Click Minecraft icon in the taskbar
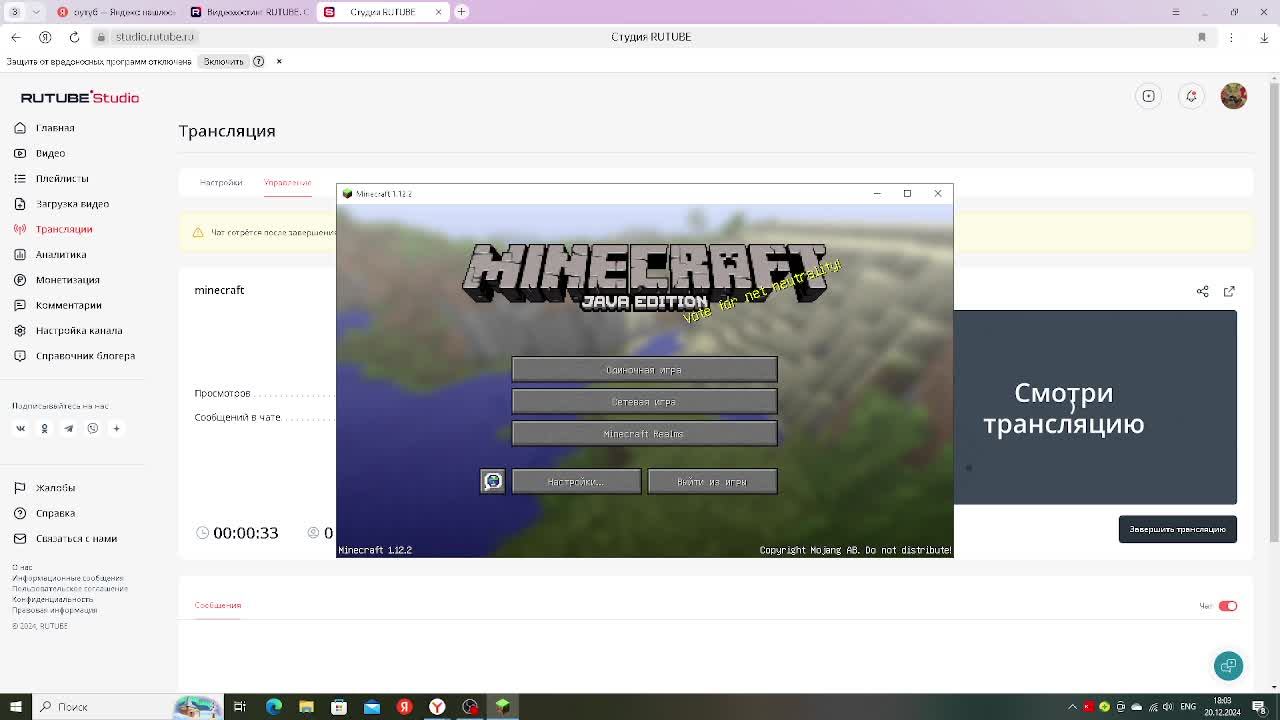1280x720 pixels. tap(502, 707)
